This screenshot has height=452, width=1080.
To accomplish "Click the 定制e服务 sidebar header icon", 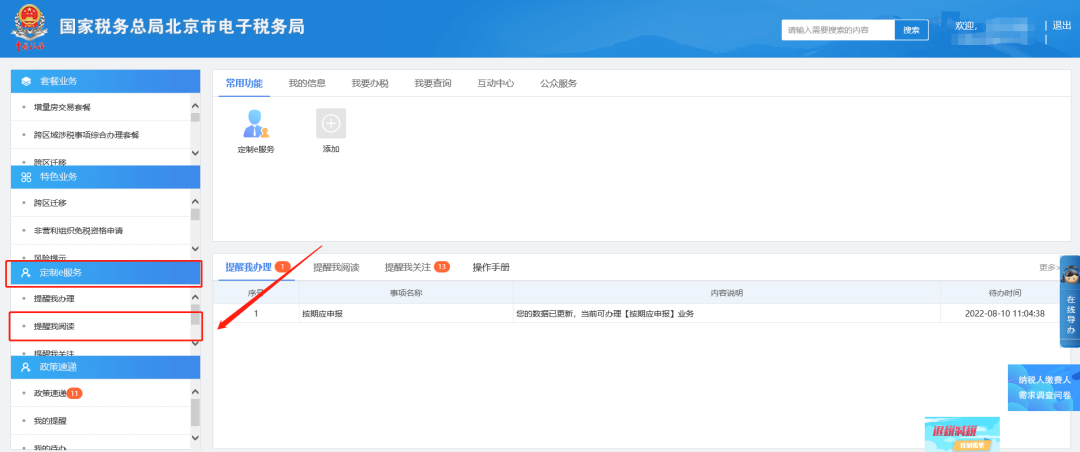I will tap(26, 273).
